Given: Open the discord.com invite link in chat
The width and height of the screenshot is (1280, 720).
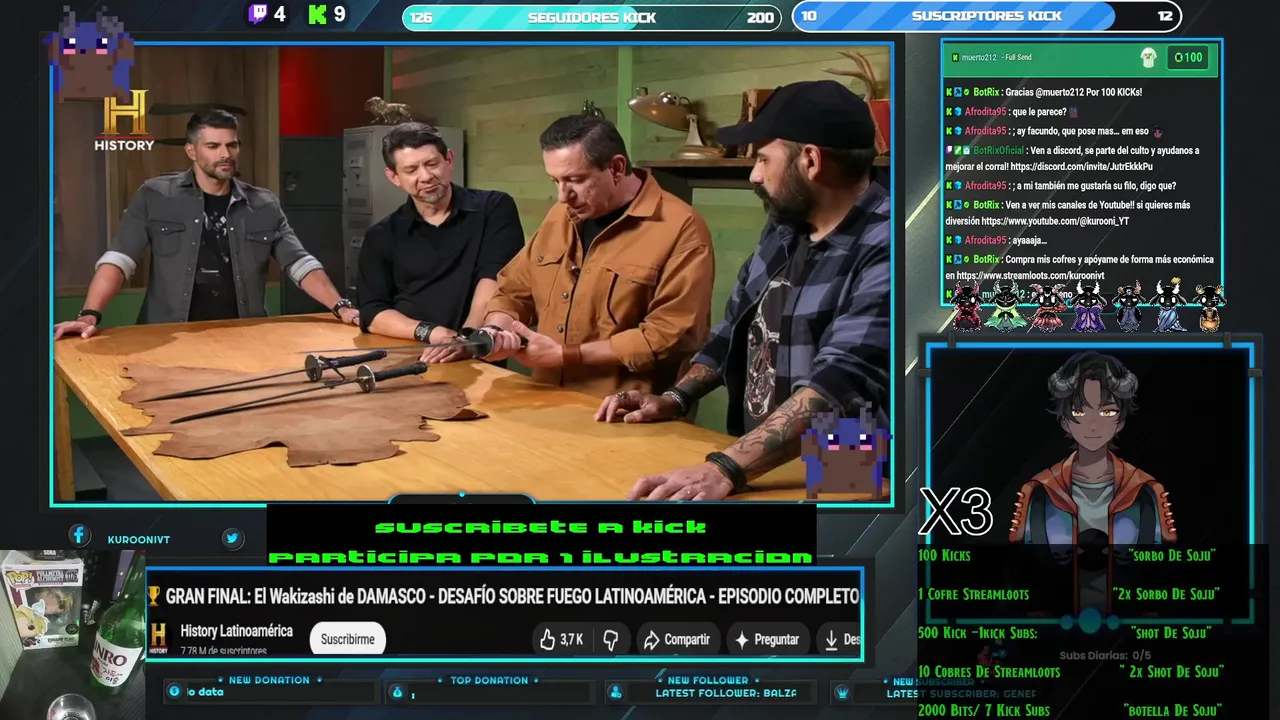Looking at the screenshot, I should point(1081,166).
